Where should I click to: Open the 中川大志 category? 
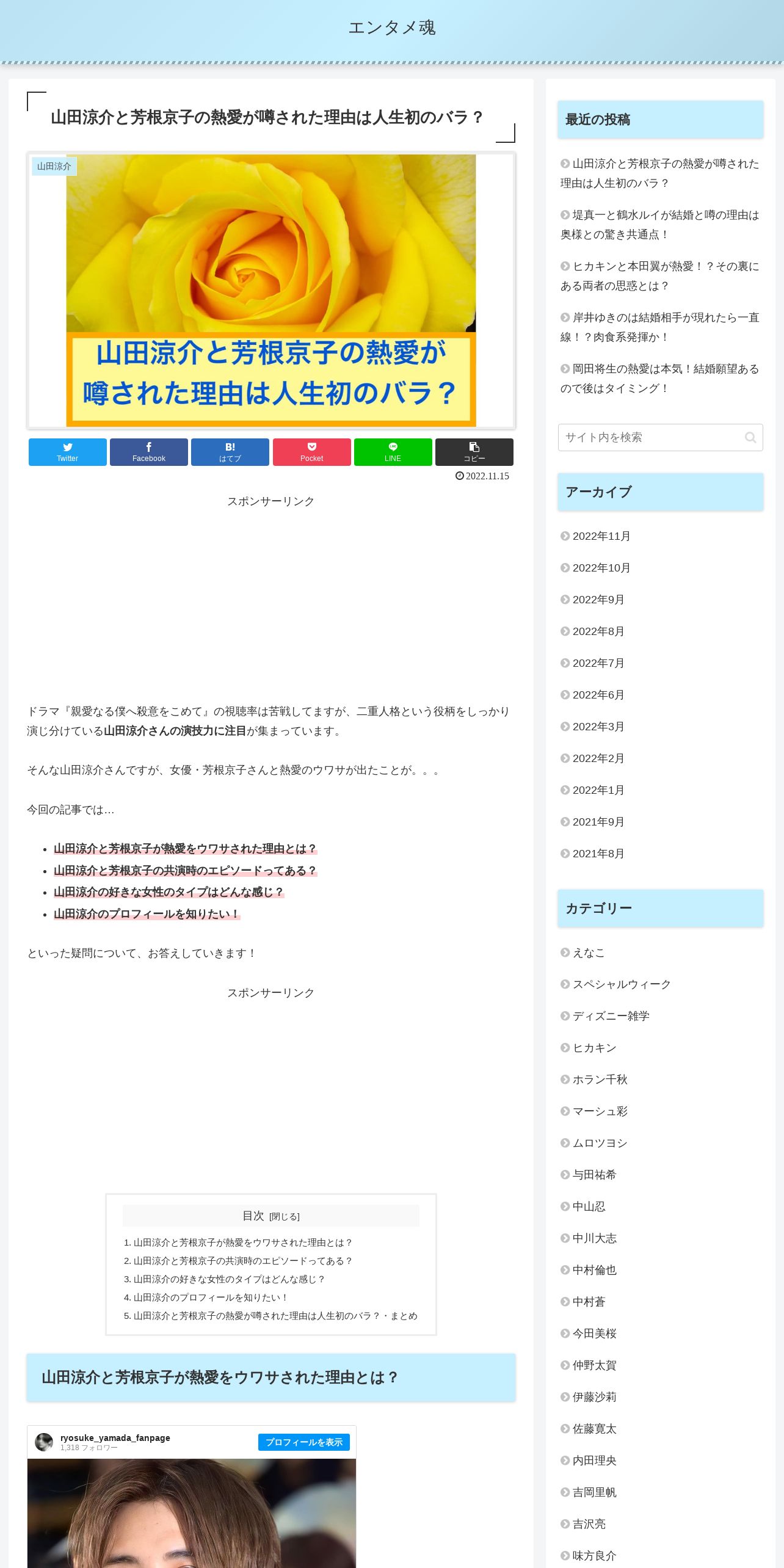coord(594,1238)
